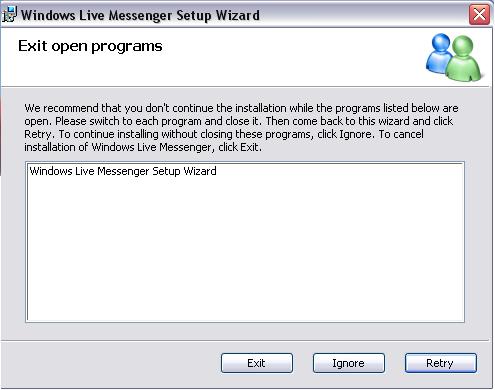Click the blue buddy figure in the Messenger logo

click(x=440, y=53)
